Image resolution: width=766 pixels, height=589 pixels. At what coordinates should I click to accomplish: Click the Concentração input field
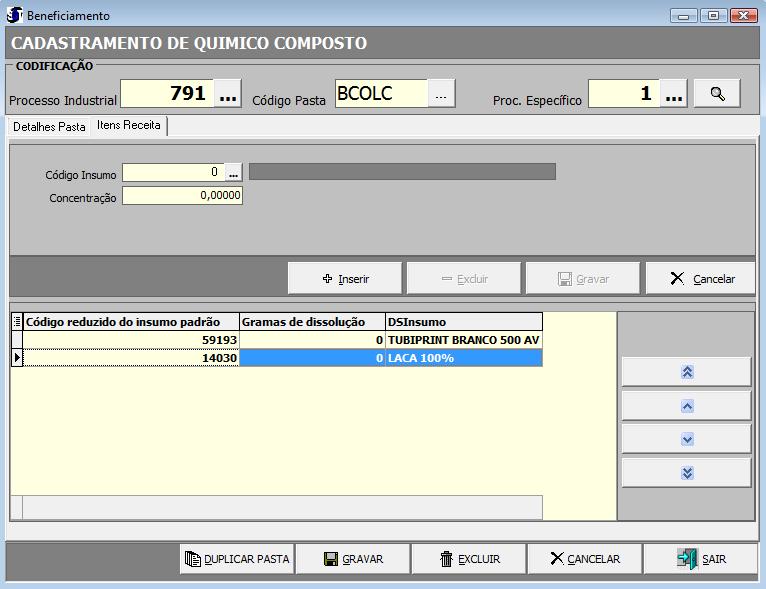pos(182,197)
